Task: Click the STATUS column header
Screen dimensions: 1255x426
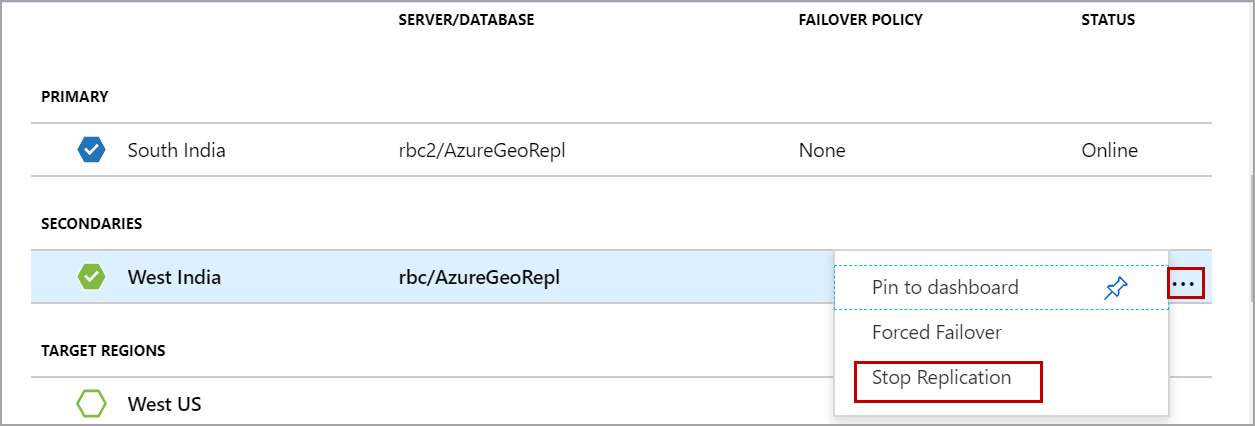Action: point(1108,21)
